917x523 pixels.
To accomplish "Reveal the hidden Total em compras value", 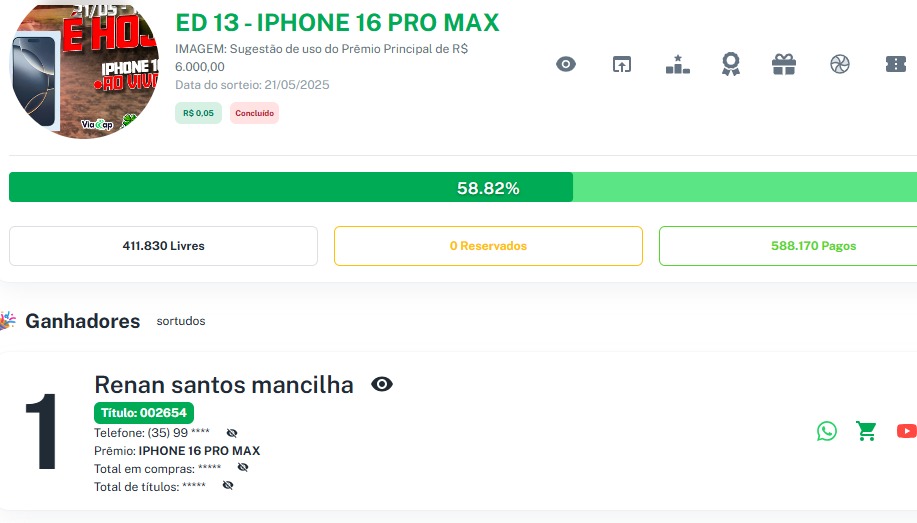I will pos(243,467).
